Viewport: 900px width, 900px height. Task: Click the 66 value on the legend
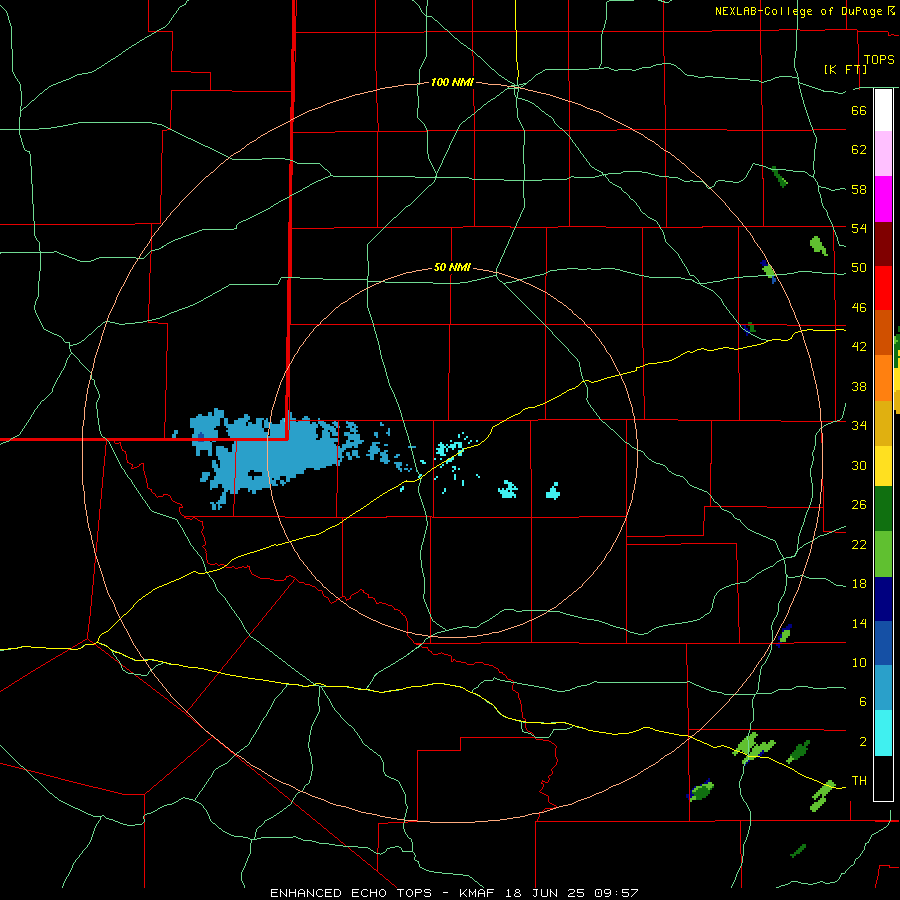coord(859,110)
